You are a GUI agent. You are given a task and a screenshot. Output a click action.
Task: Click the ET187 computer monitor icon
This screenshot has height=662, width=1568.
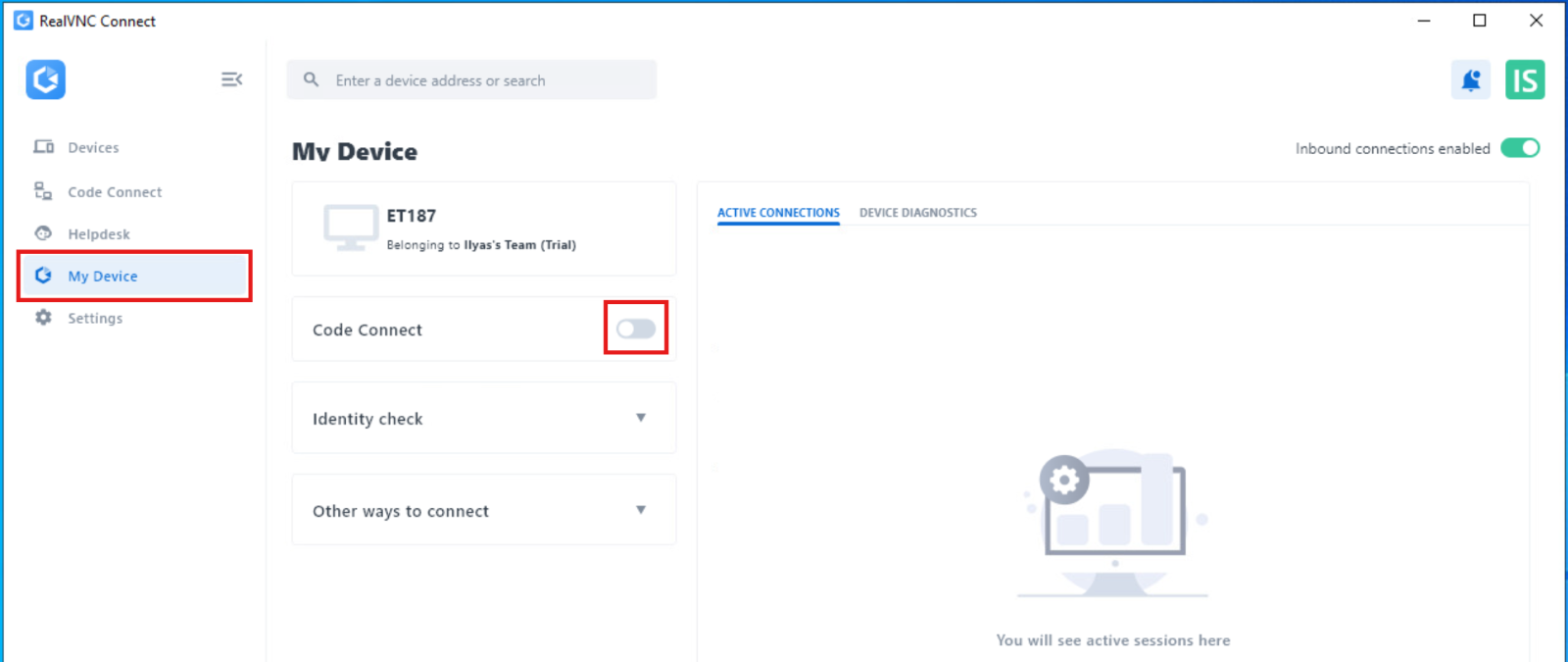(351, 228)
